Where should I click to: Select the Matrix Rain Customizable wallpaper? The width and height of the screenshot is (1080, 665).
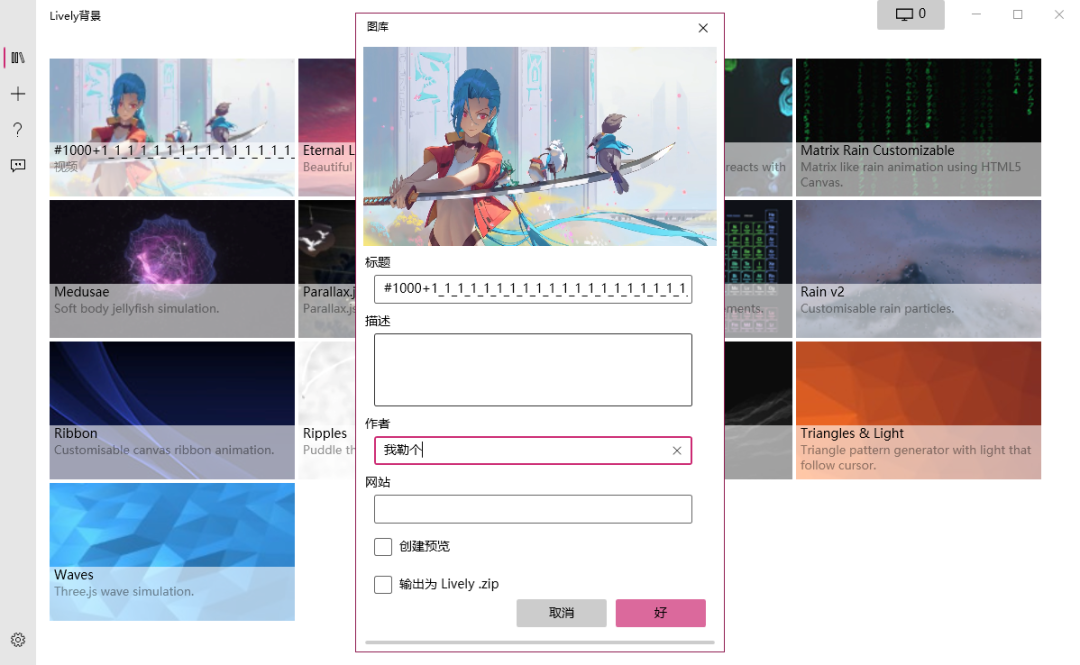[918, 127]
